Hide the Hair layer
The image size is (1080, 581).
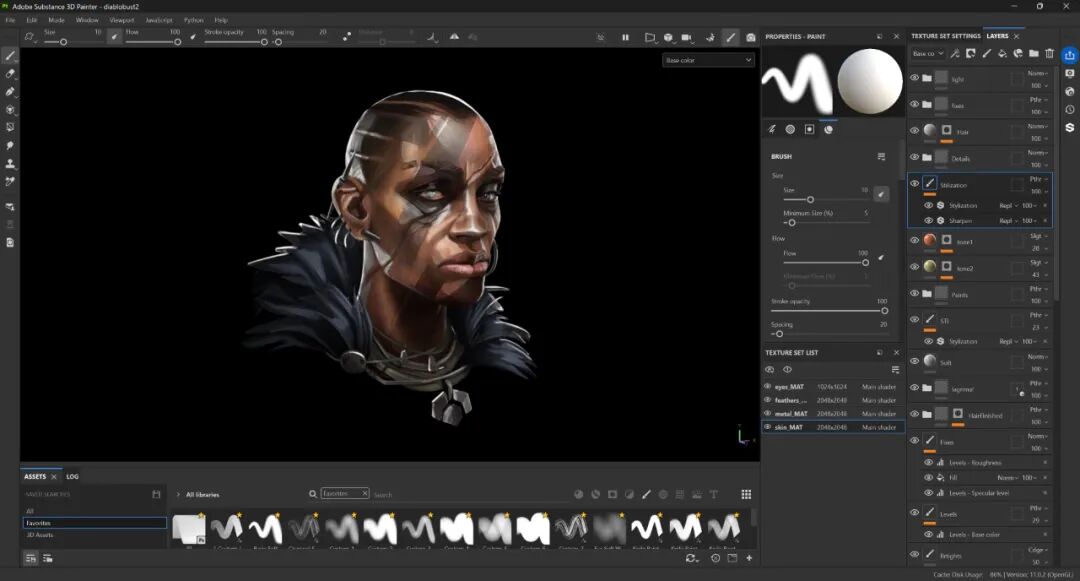tap(915, 130)
